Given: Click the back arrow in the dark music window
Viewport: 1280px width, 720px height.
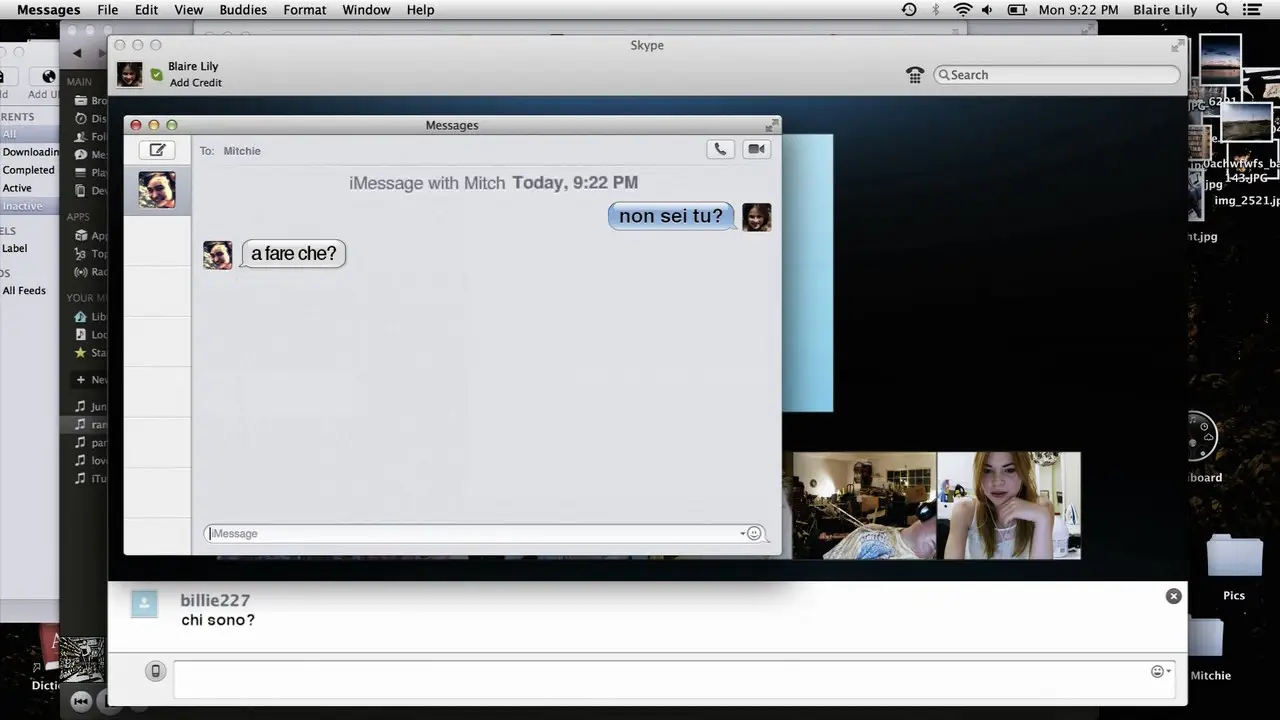Looking at the screenshot, I should coord(77,53).
